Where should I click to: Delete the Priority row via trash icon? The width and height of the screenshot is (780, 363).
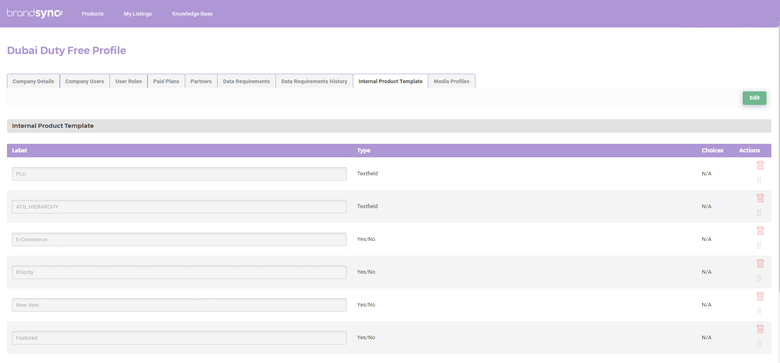[760, 264]
